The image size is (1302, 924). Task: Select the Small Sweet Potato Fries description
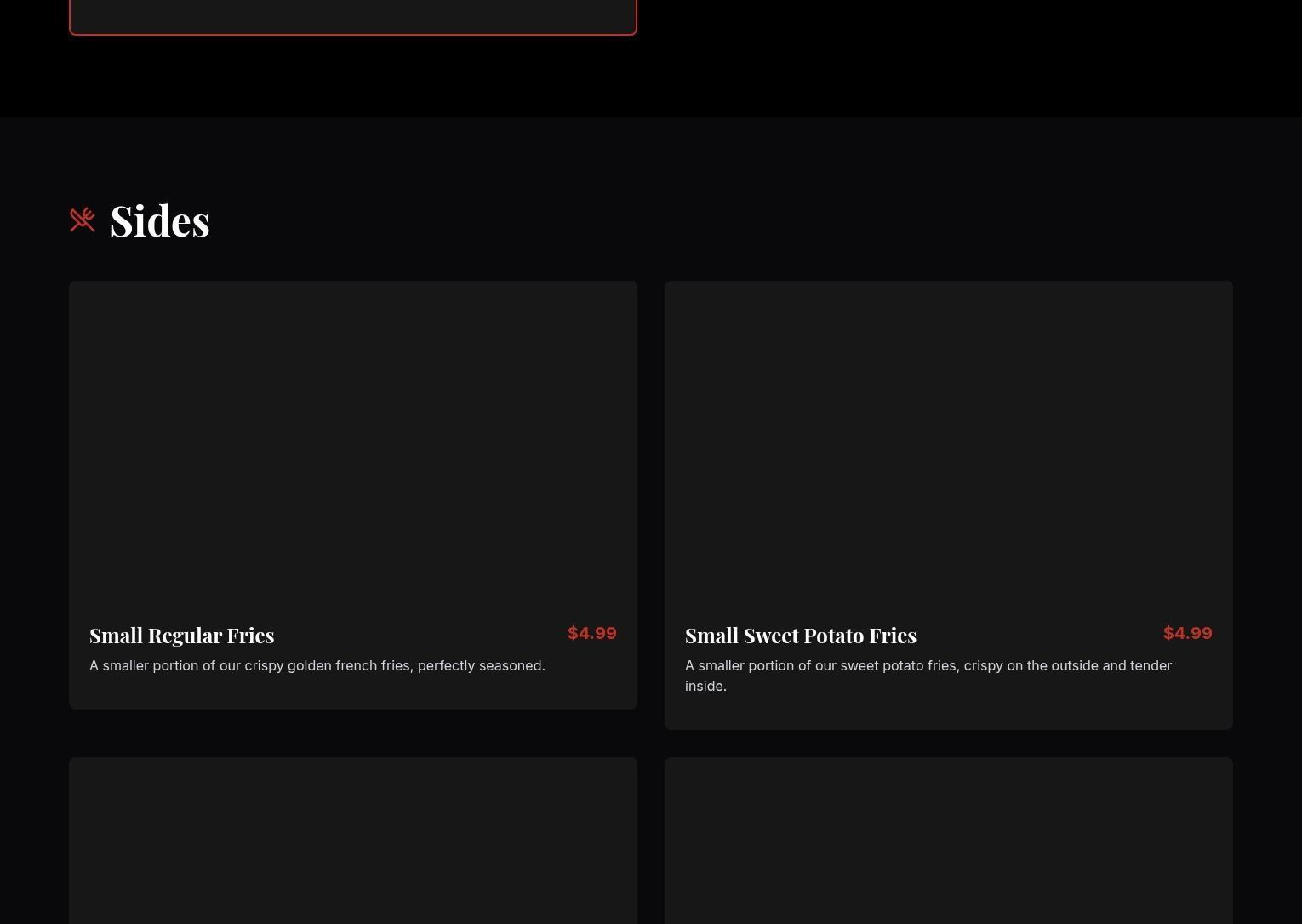pyautogui.click(x=928, y=676)
